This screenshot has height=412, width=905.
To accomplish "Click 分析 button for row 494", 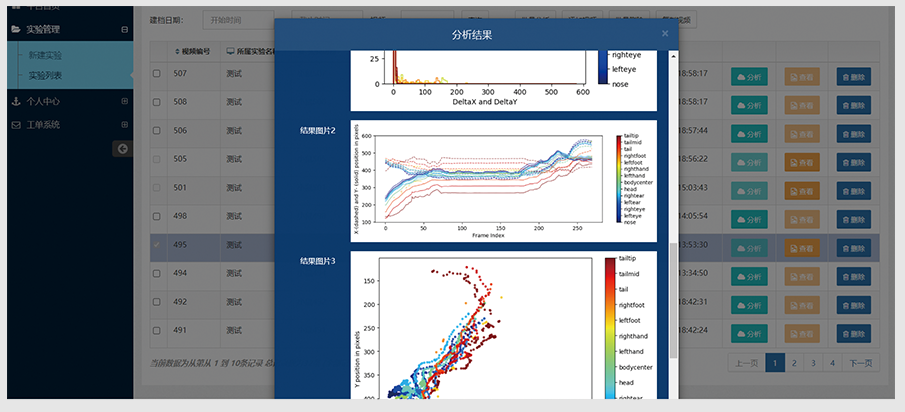I will click(749, 274).
